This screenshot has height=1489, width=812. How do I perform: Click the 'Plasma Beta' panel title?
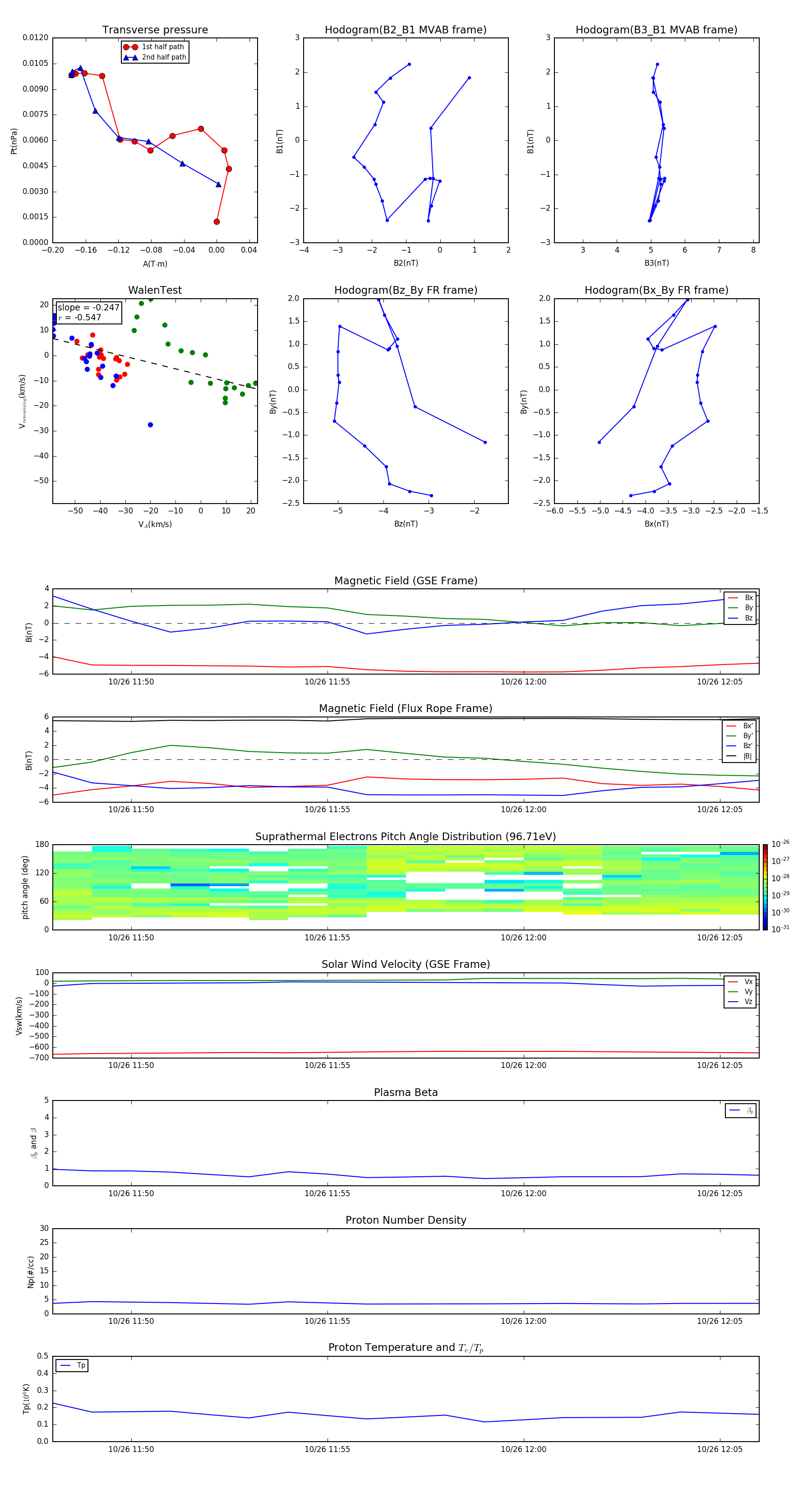pyautogui.click(x=406, y=1092)
